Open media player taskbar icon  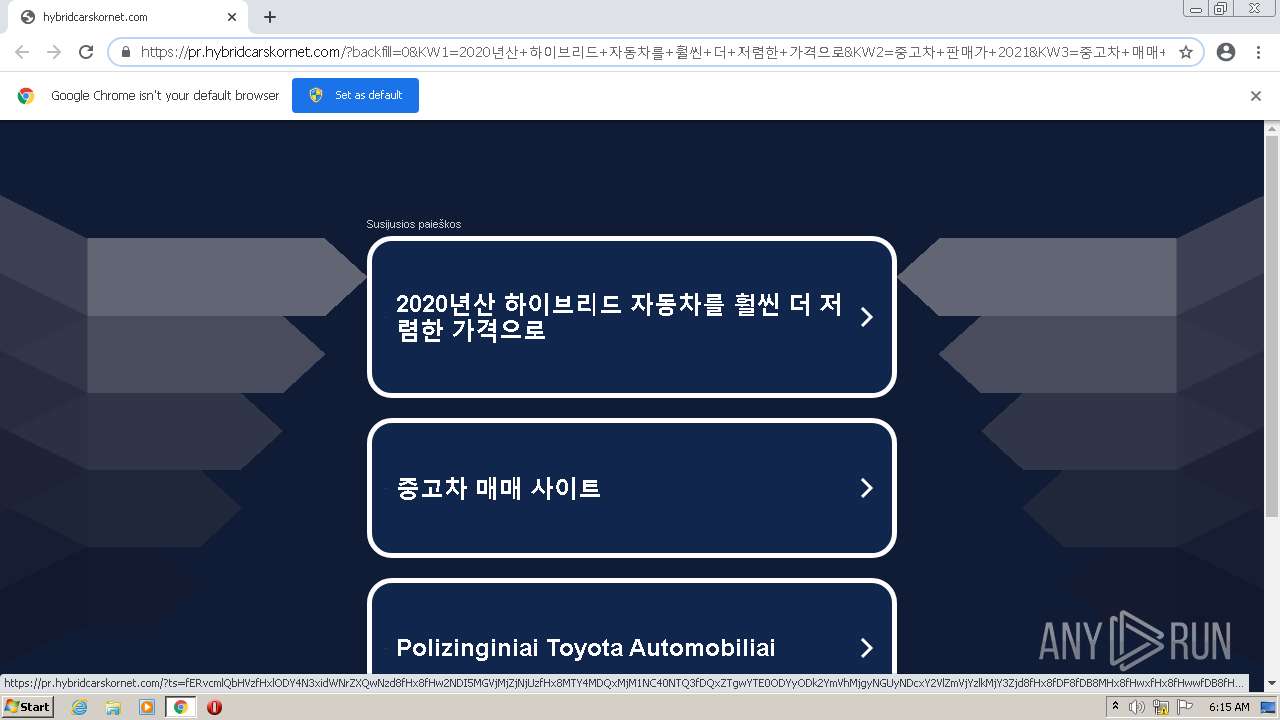(147, 707)
